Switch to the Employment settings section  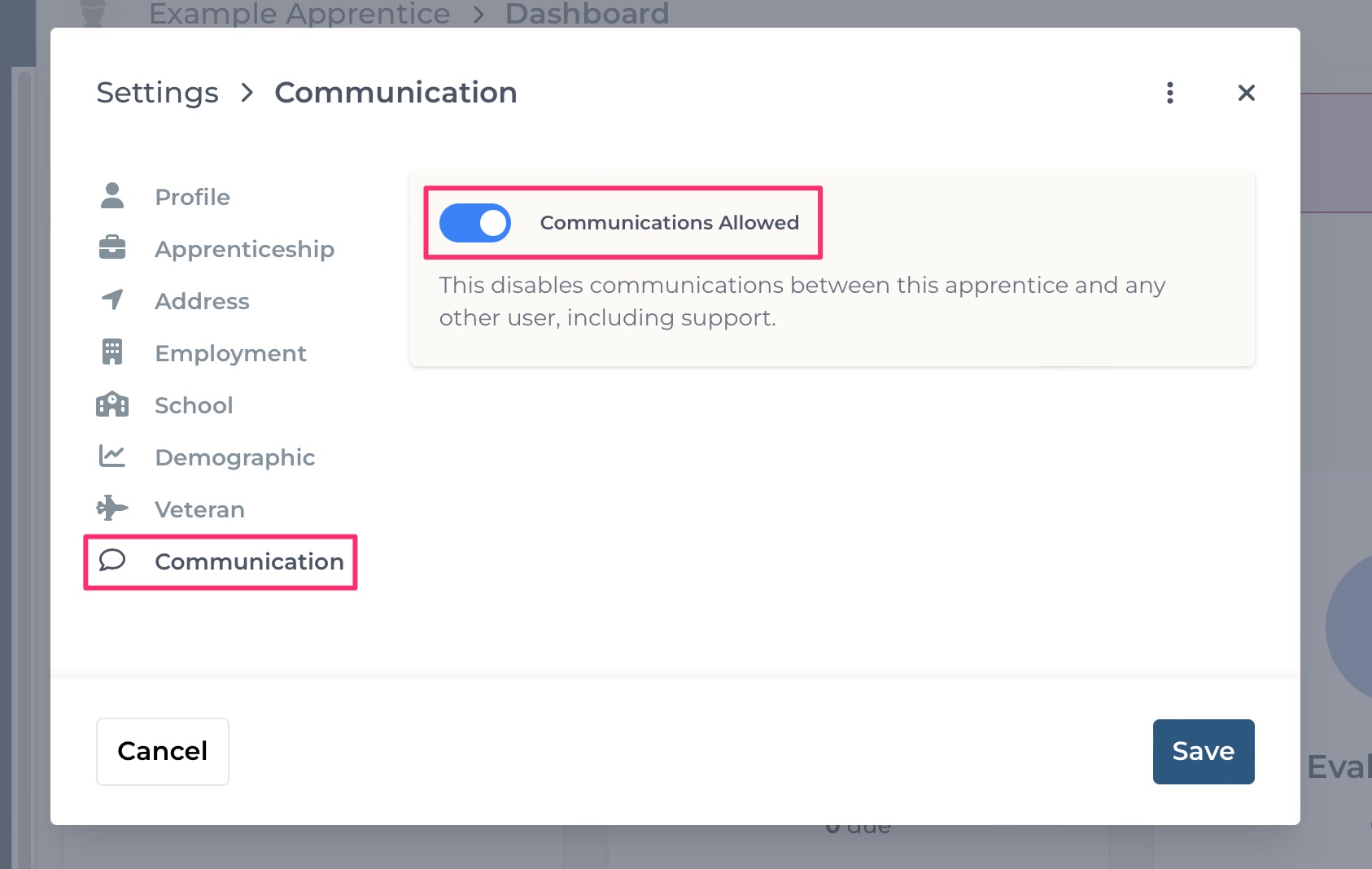pyautogui.click(x=231, y=353)
